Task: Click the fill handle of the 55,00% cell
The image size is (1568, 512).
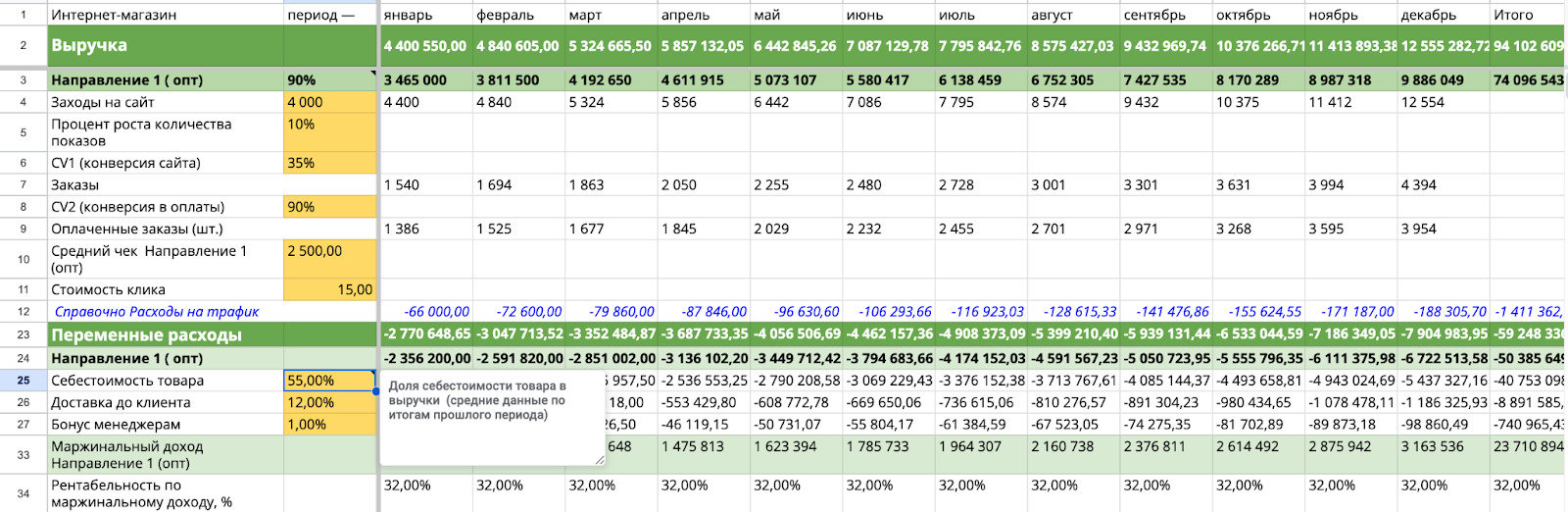Action: coord(375,391)
